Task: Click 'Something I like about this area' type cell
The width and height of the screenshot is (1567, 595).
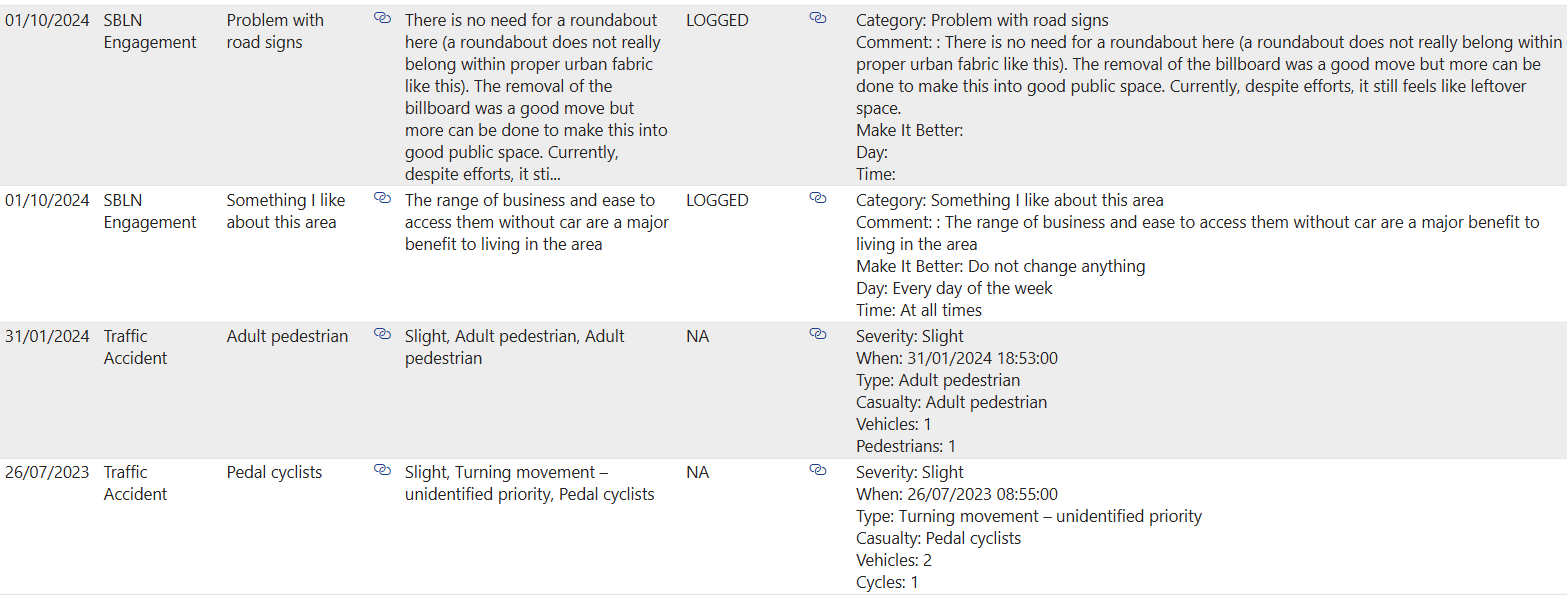Action: click(x=285, y=211)
